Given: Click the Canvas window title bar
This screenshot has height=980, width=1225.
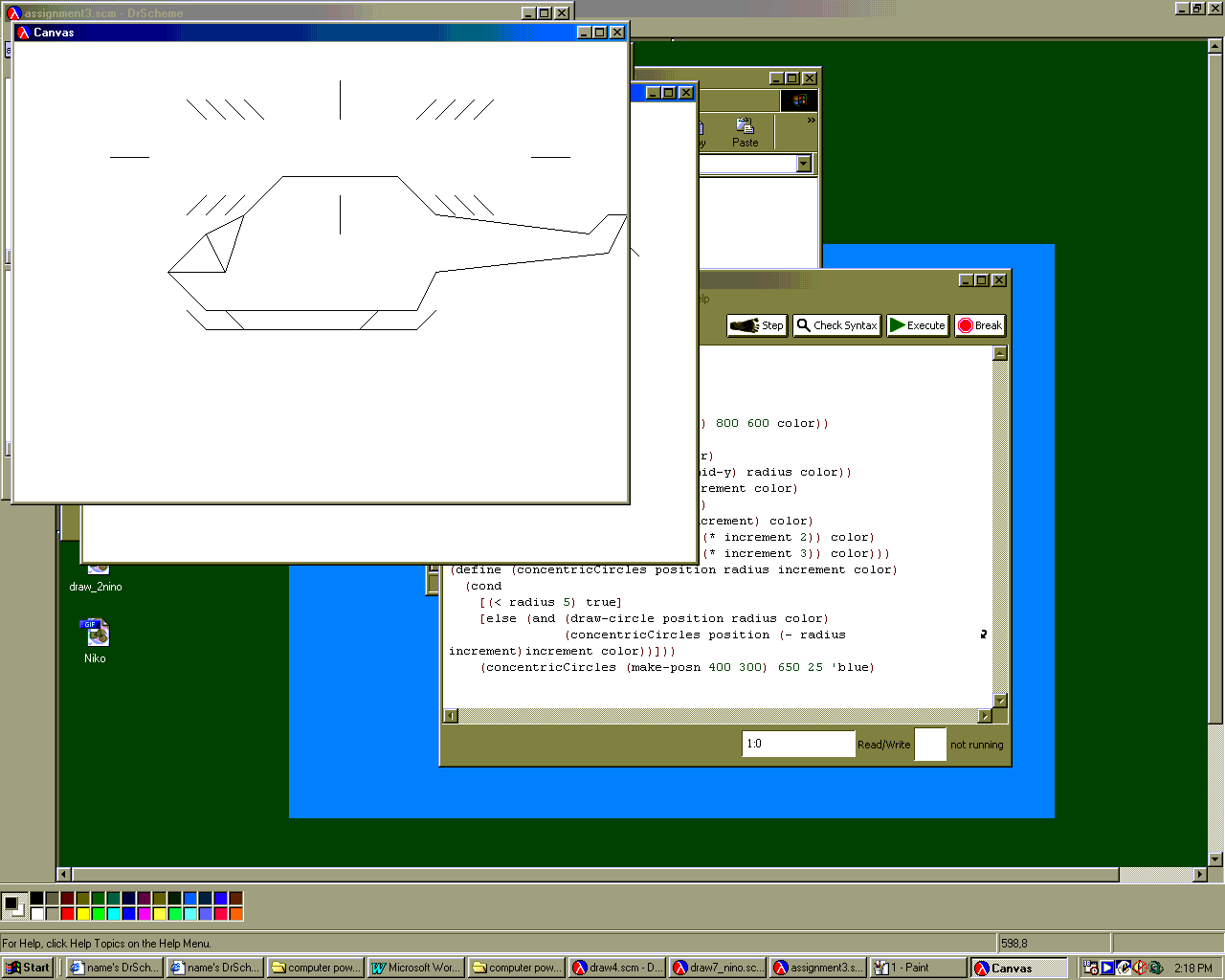Looking at the screenshot, I should pos(321,33).
